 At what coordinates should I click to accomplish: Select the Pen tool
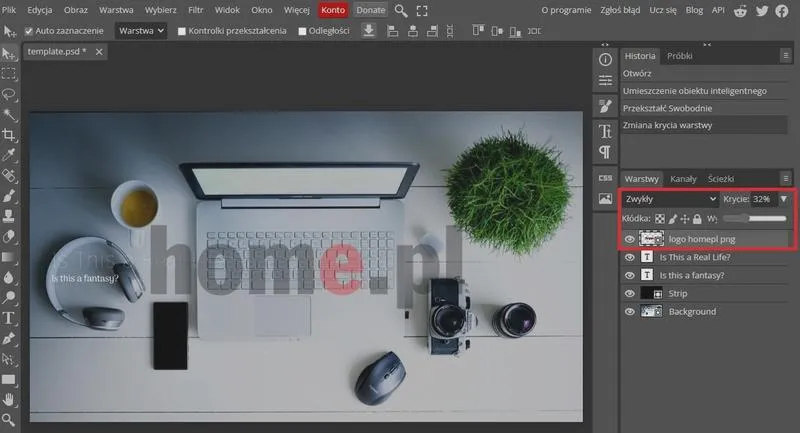(9, 339)
